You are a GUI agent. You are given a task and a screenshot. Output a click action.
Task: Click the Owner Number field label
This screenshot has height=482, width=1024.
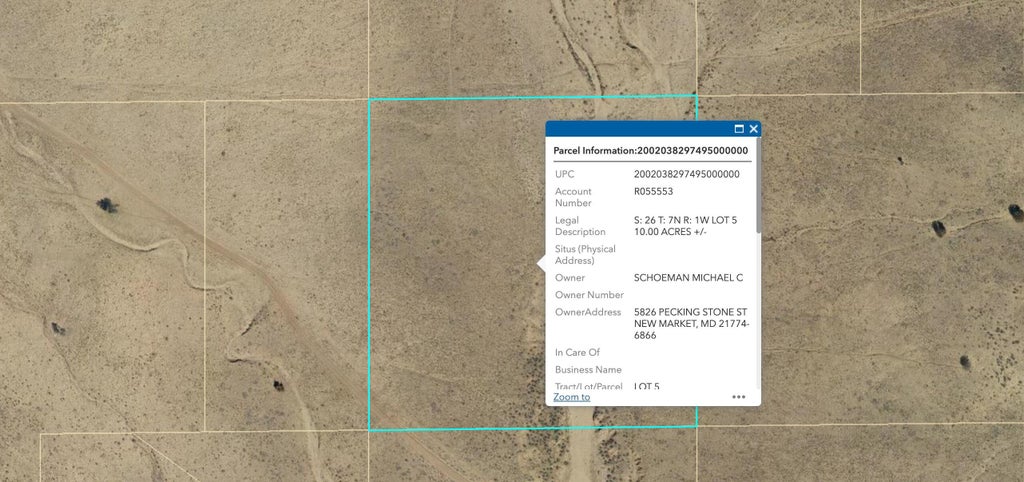[x=589, y=295]
